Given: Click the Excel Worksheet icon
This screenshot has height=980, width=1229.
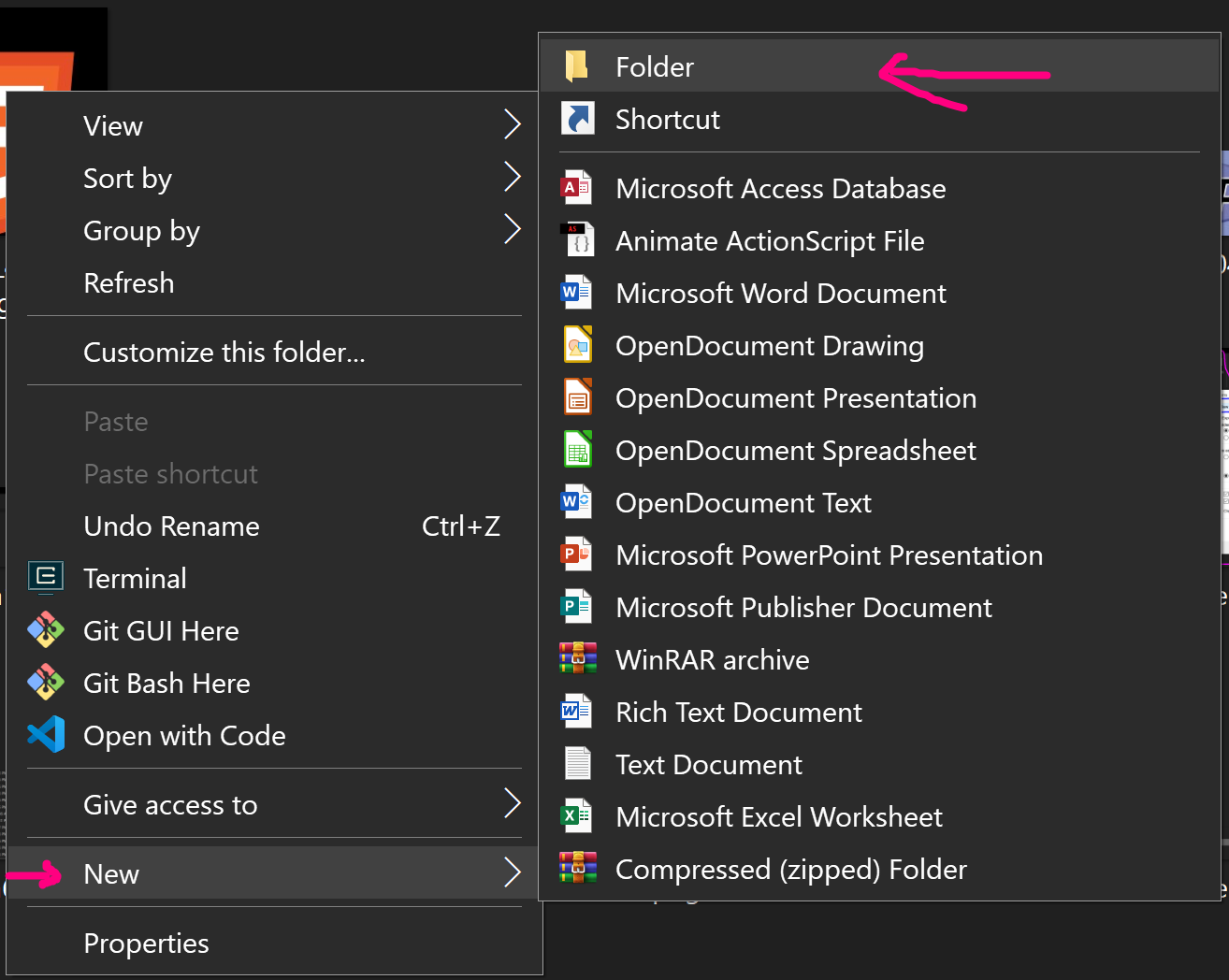Looking at the screenshot, I should (x=577, y=816).
